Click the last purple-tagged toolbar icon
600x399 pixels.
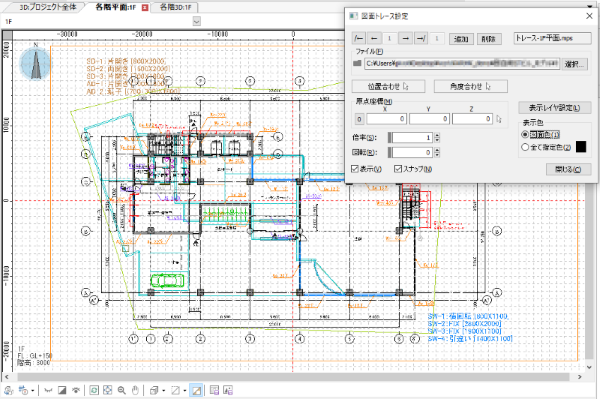228,391
